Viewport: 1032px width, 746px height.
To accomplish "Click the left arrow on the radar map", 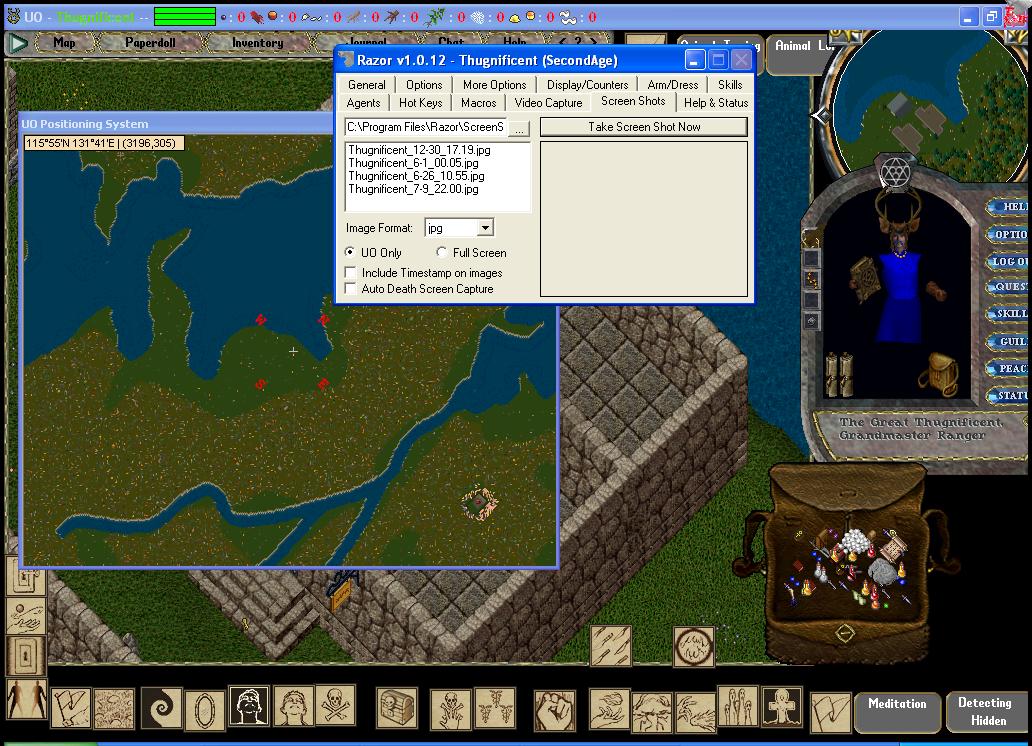I will tap(820, 116).
